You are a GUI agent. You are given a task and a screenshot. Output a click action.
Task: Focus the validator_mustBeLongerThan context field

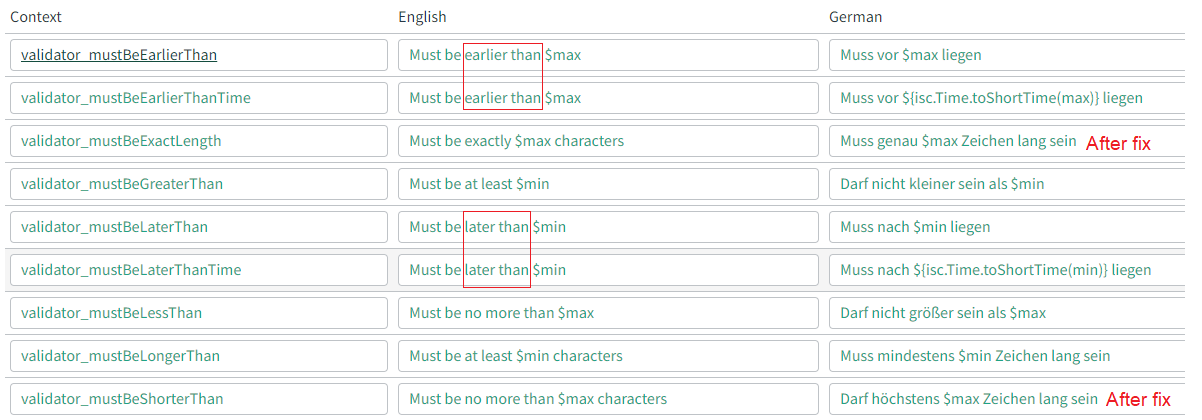pos(198,356)
